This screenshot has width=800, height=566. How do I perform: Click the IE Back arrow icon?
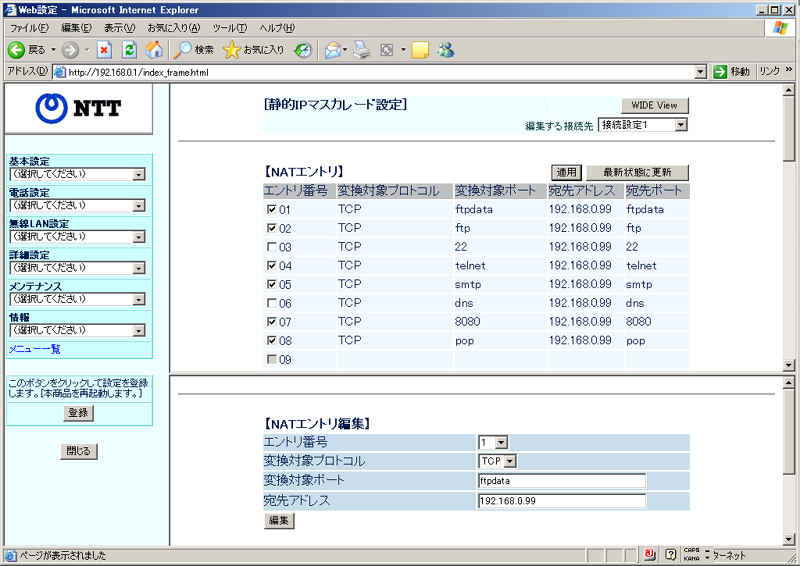click(x=16, y=50)
